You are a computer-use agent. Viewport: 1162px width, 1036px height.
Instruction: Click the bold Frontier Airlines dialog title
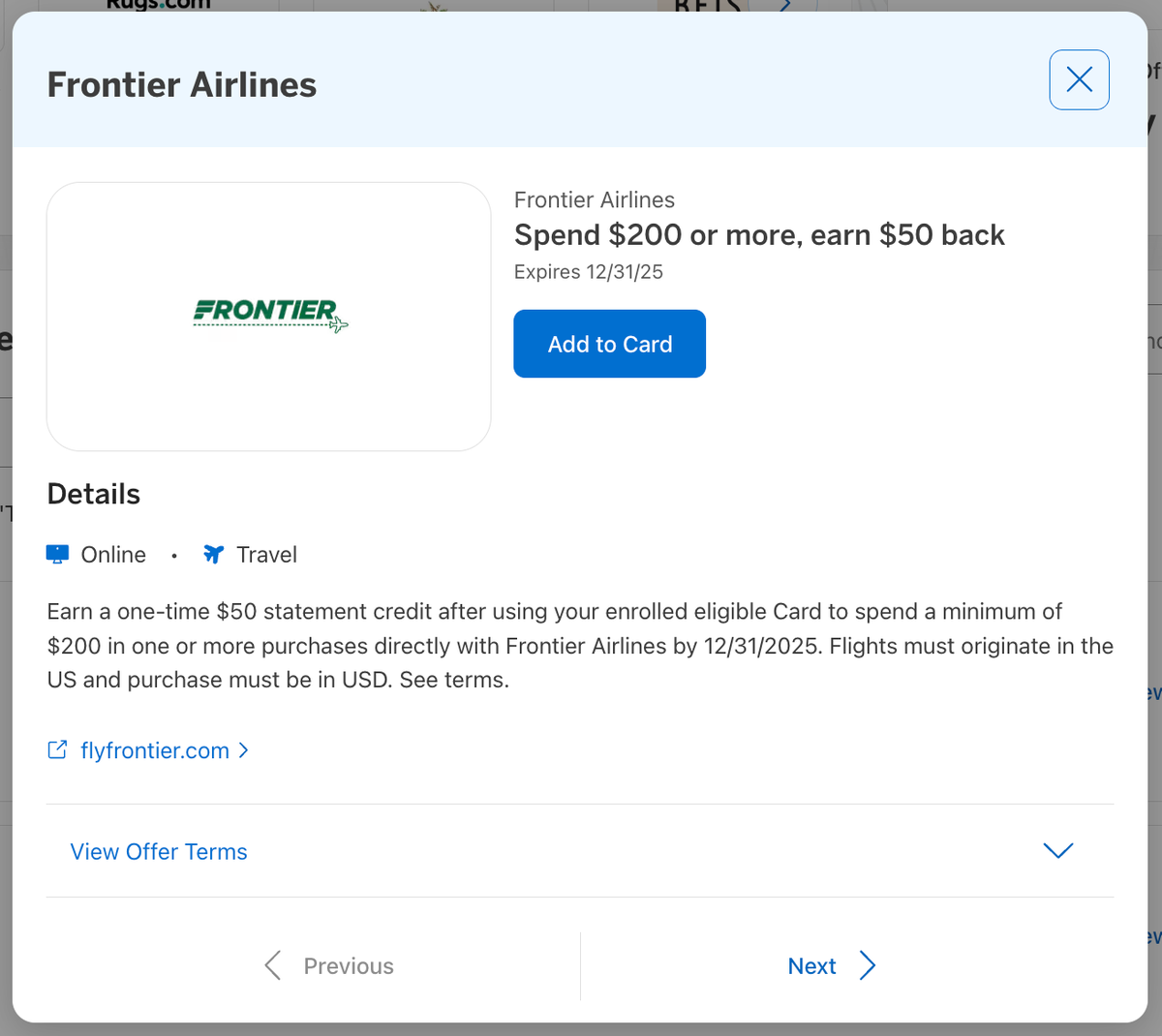pos(182,84)
